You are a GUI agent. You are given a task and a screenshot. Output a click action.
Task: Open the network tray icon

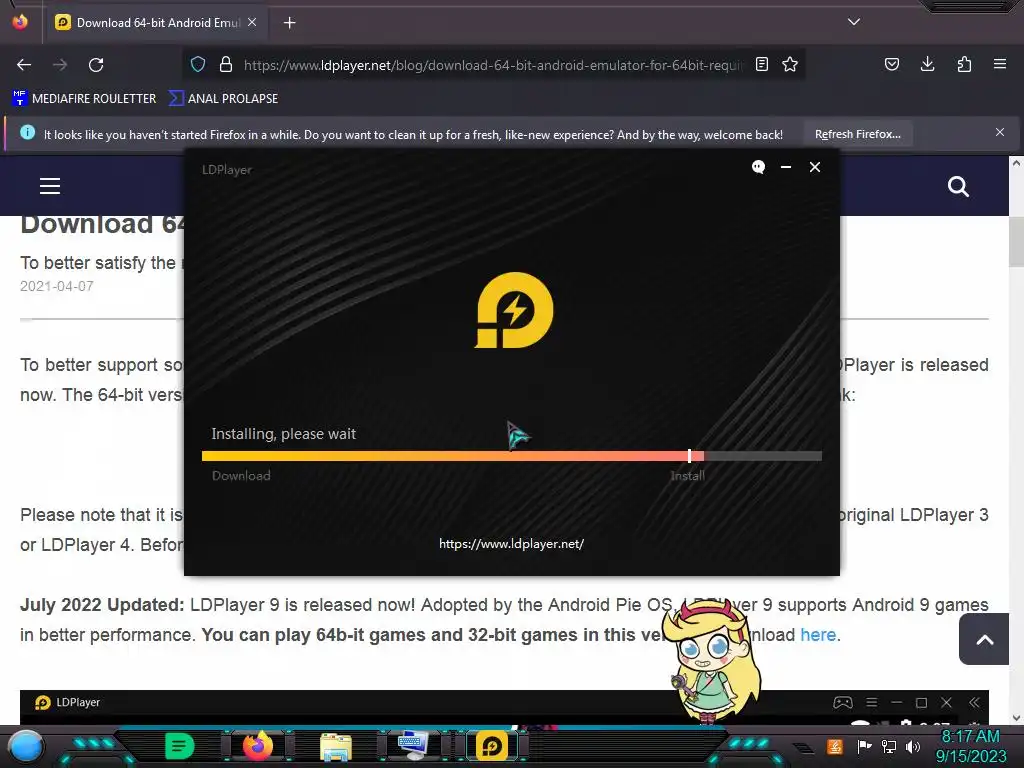click(x=888, y=746)
